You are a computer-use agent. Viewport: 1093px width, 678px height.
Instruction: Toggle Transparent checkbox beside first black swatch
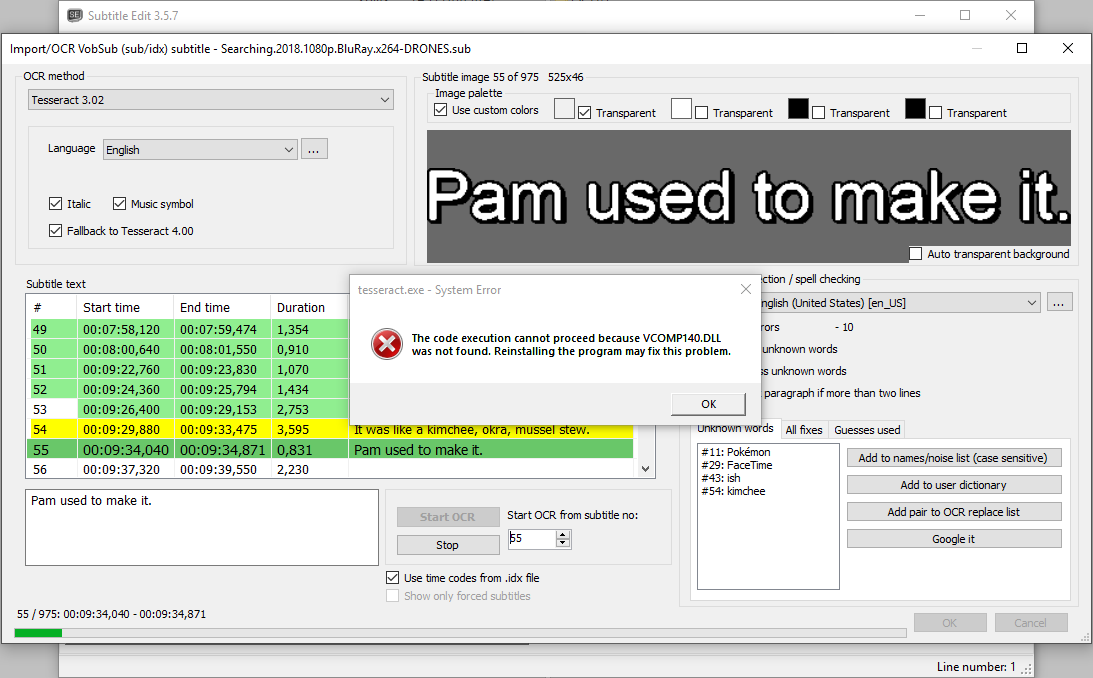[819, 112]
